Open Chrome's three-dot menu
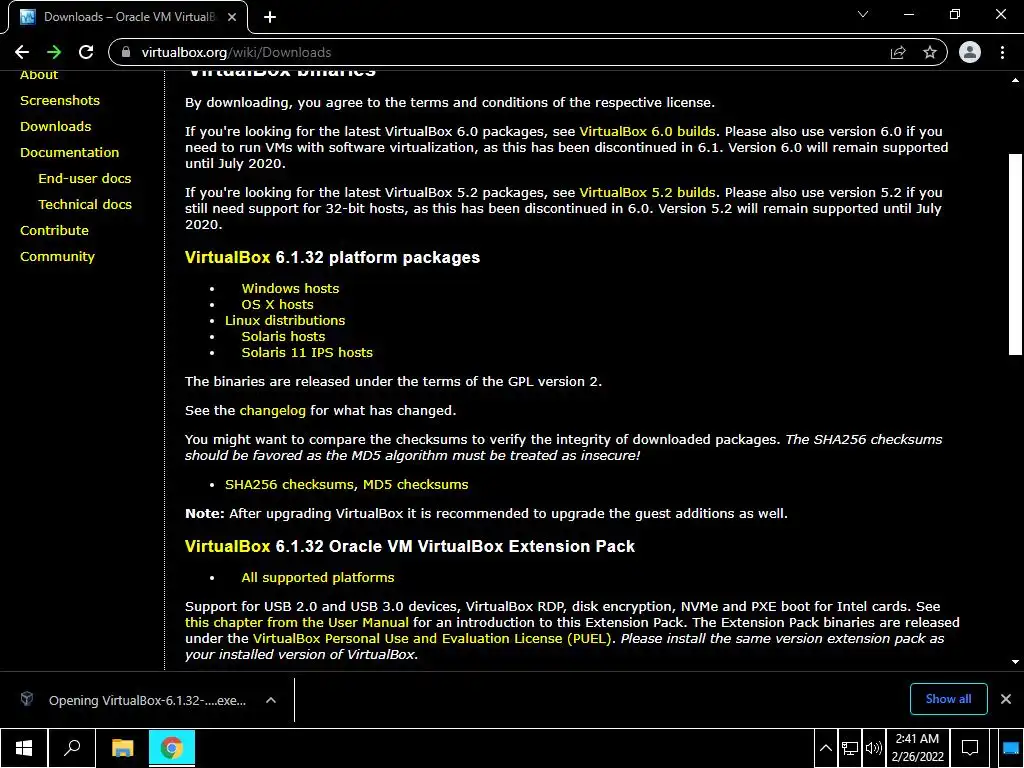This screenshot has width=1024, height=768. coord(1002,52)
